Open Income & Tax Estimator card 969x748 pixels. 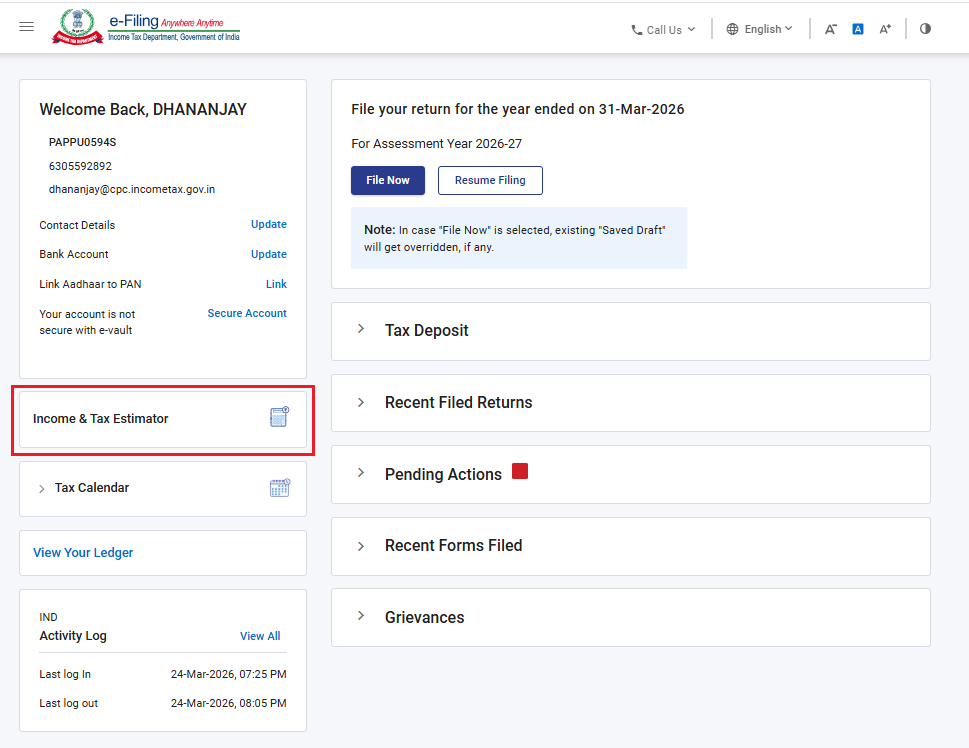coord(163,419)
